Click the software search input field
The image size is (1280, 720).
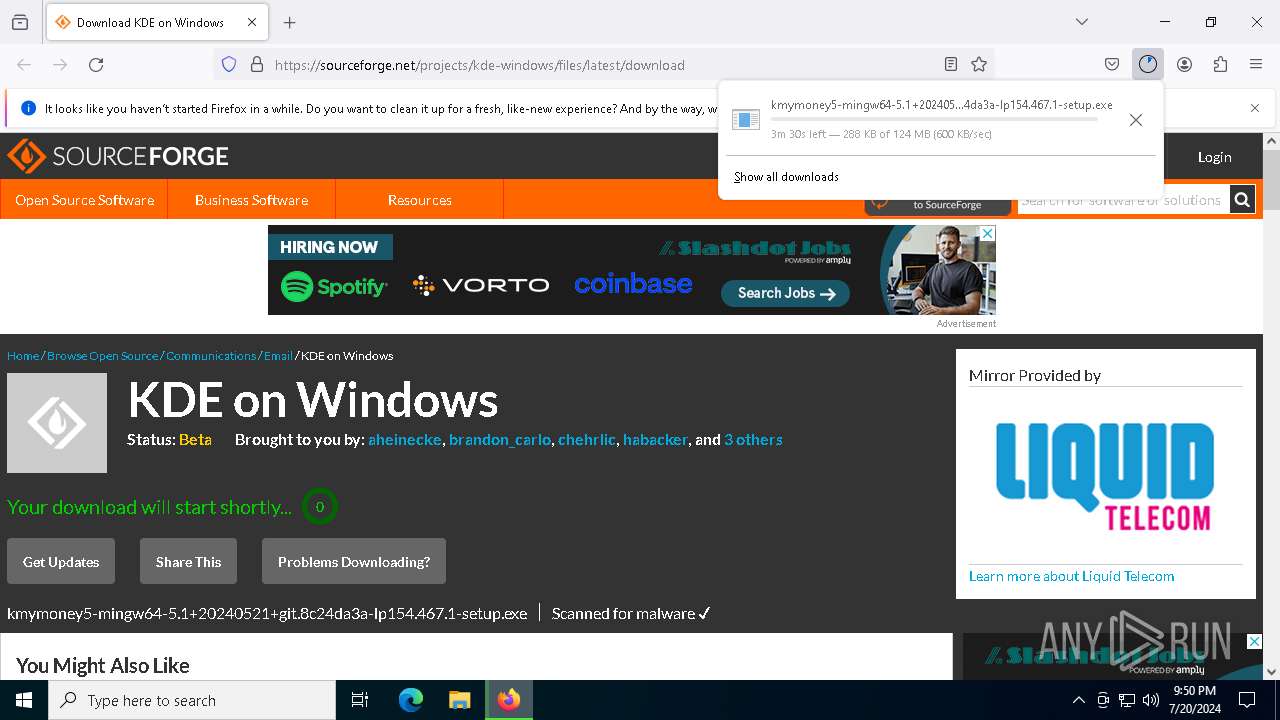click(x=1123, y=200)
